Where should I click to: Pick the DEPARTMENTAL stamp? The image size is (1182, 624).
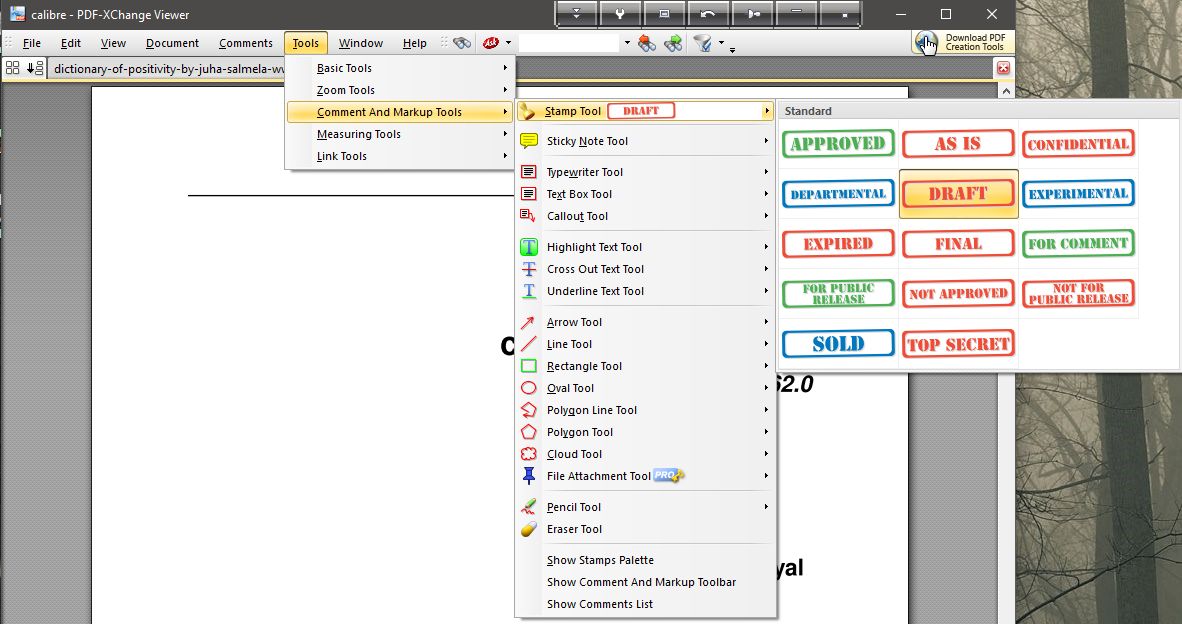pyautogui.click(x=838, y=194)
